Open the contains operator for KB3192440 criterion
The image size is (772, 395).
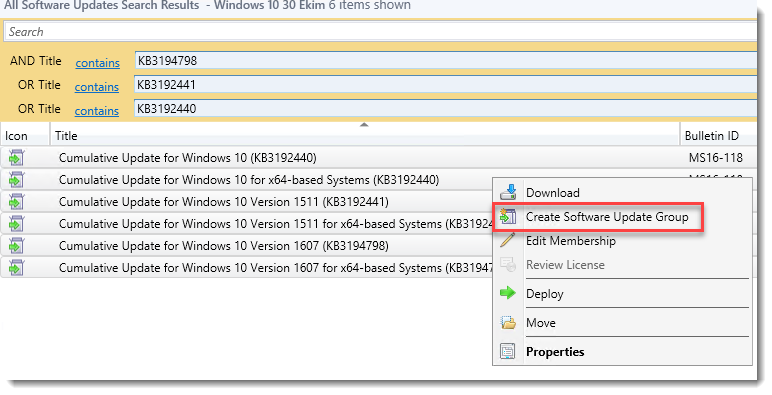(x=96, y=111)
